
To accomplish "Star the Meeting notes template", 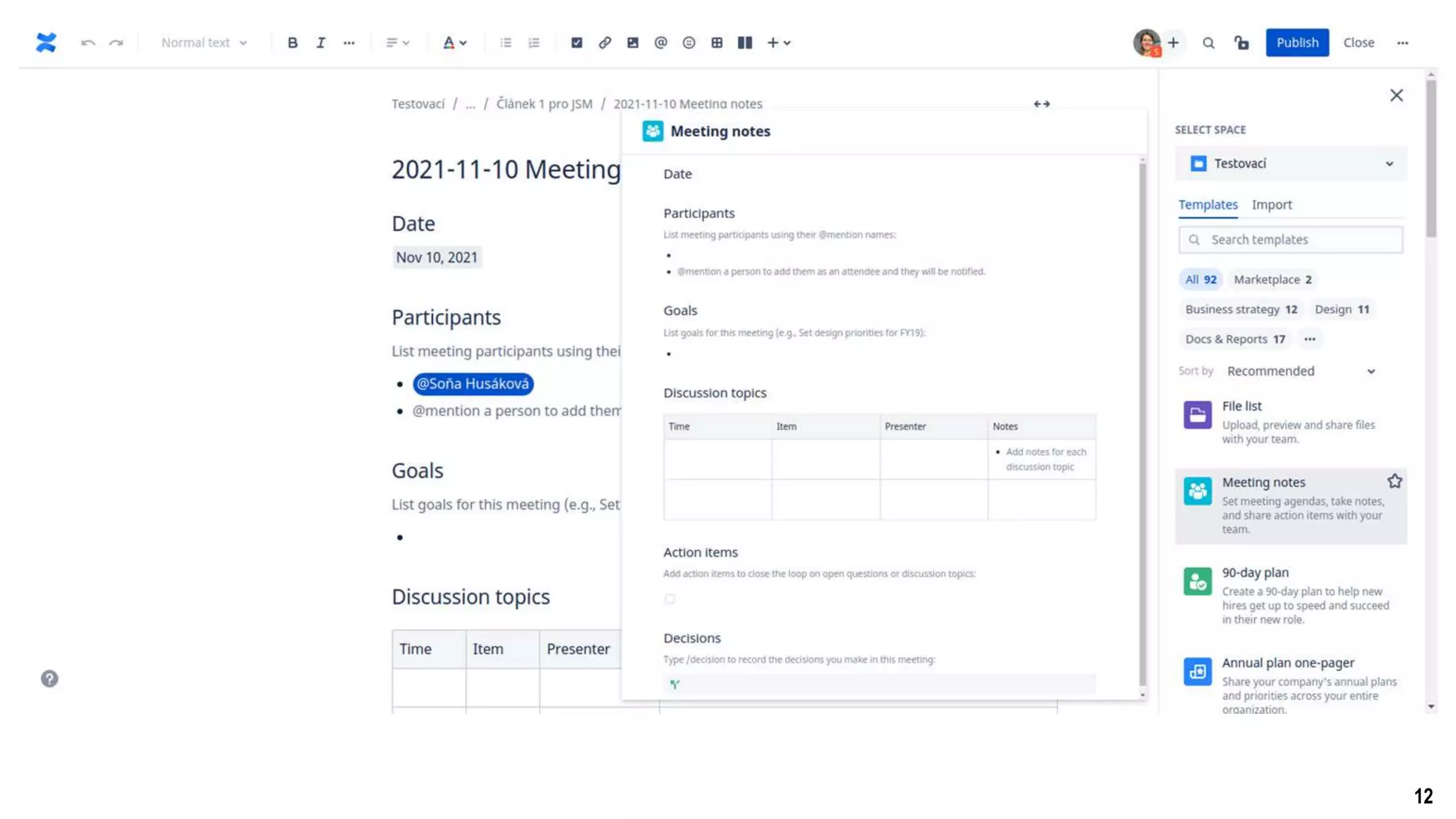I will click(x=1394, y=481).
